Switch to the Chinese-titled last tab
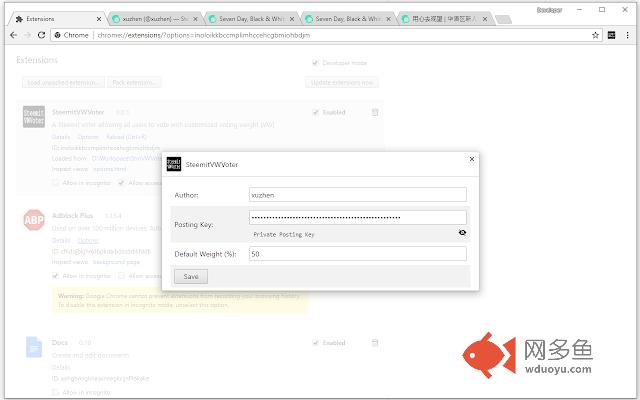Screen dimensions: 640x400 tap(443, 19)
